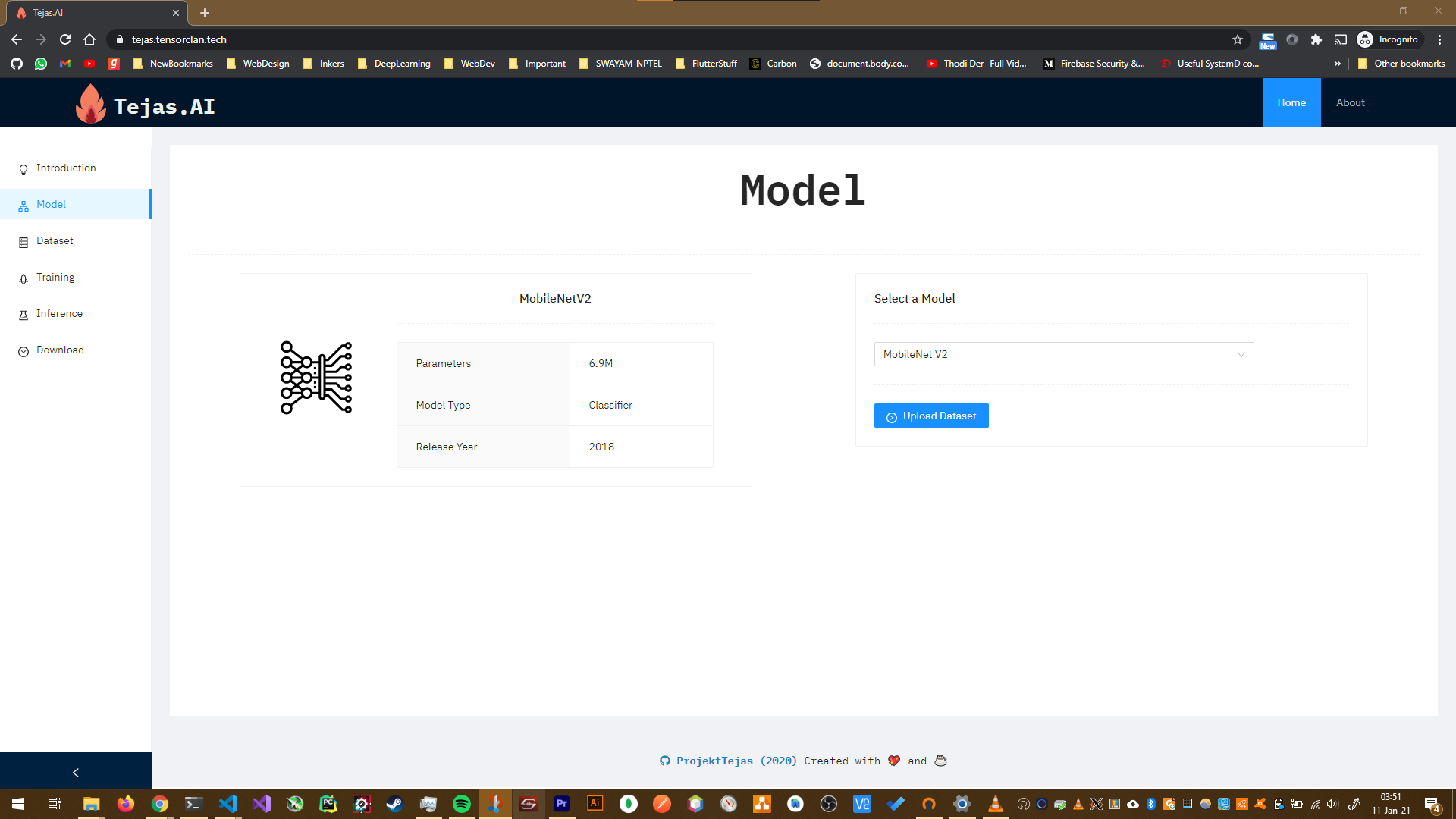Viewport: 1456px width, 819px height.
Task: Click the Training rocket icon in sidebar
Action: pos(24,278)
